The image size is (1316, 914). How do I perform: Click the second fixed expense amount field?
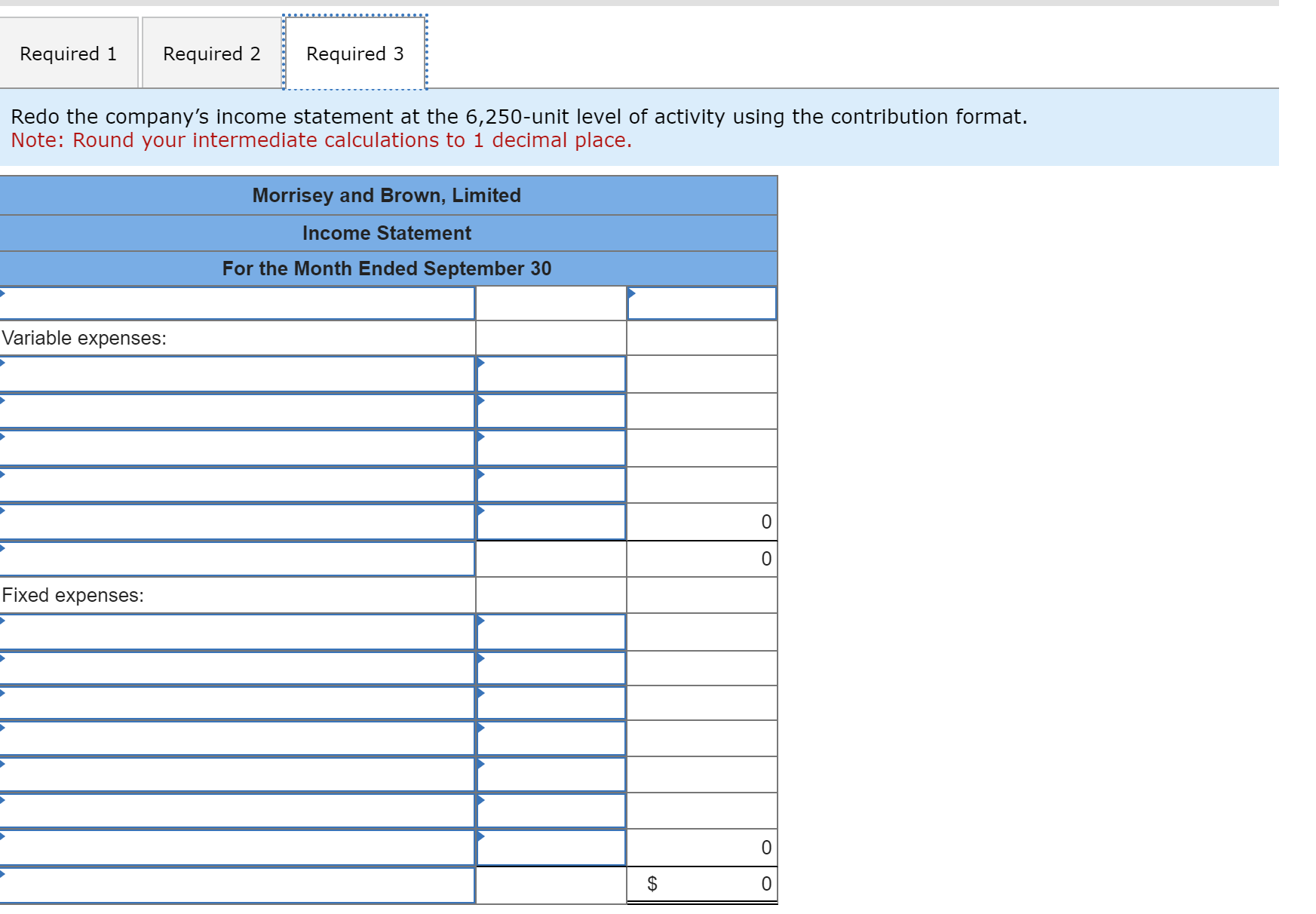551,668
